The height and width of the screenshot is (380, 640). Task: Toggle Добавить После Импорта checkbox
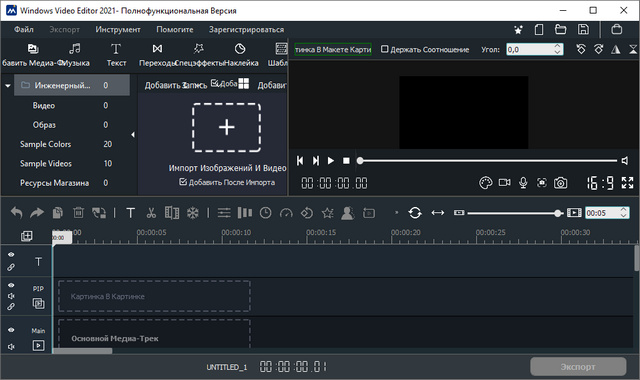click(183, 182)
